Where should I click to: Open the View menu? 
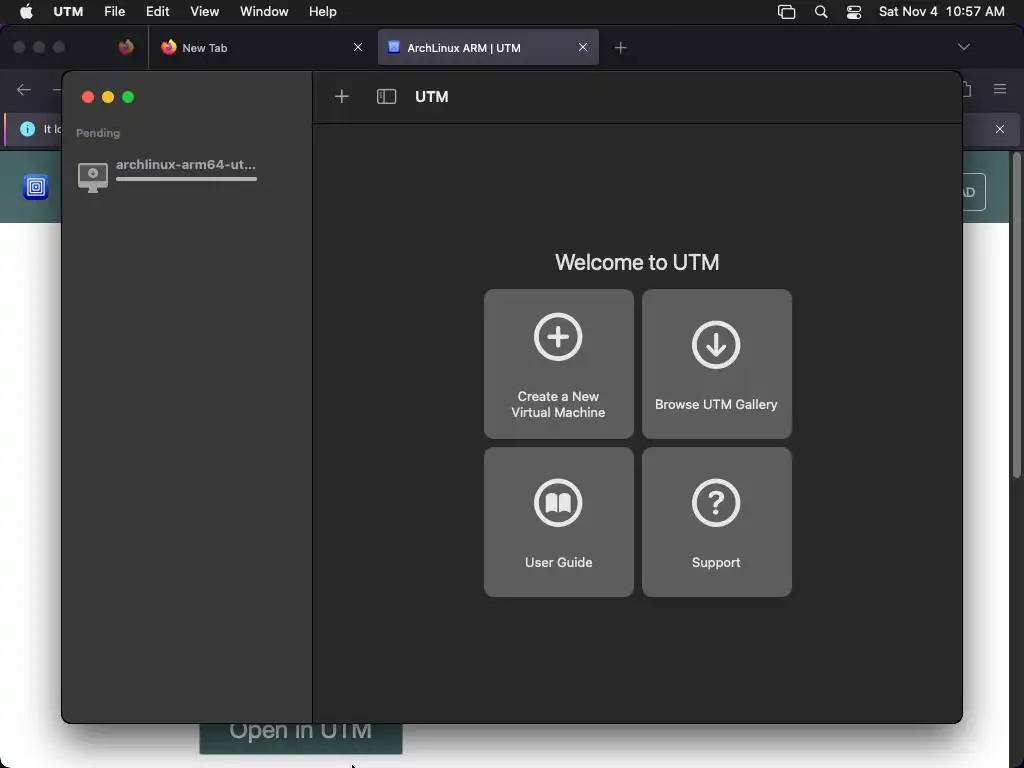coord(204,12)
